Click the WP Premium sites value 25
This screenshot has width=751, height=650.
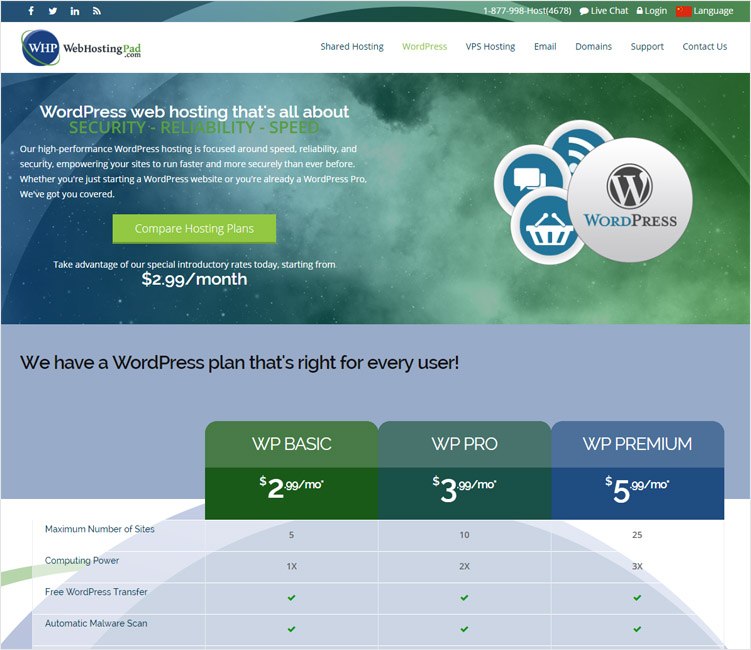637,535
